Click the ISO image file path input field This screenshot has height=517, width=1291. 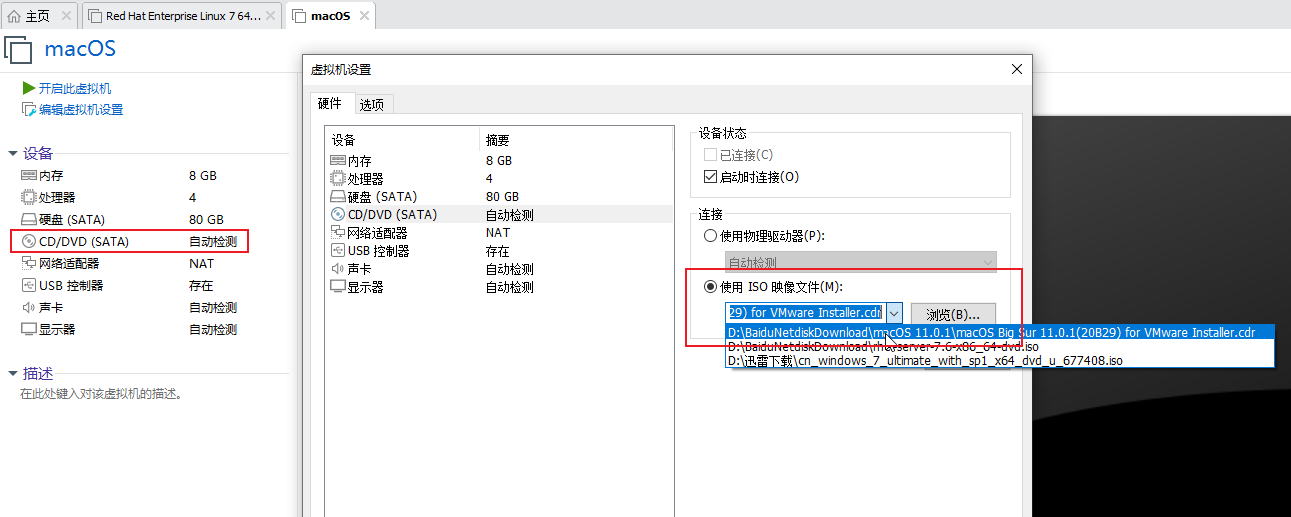point(805,313)
